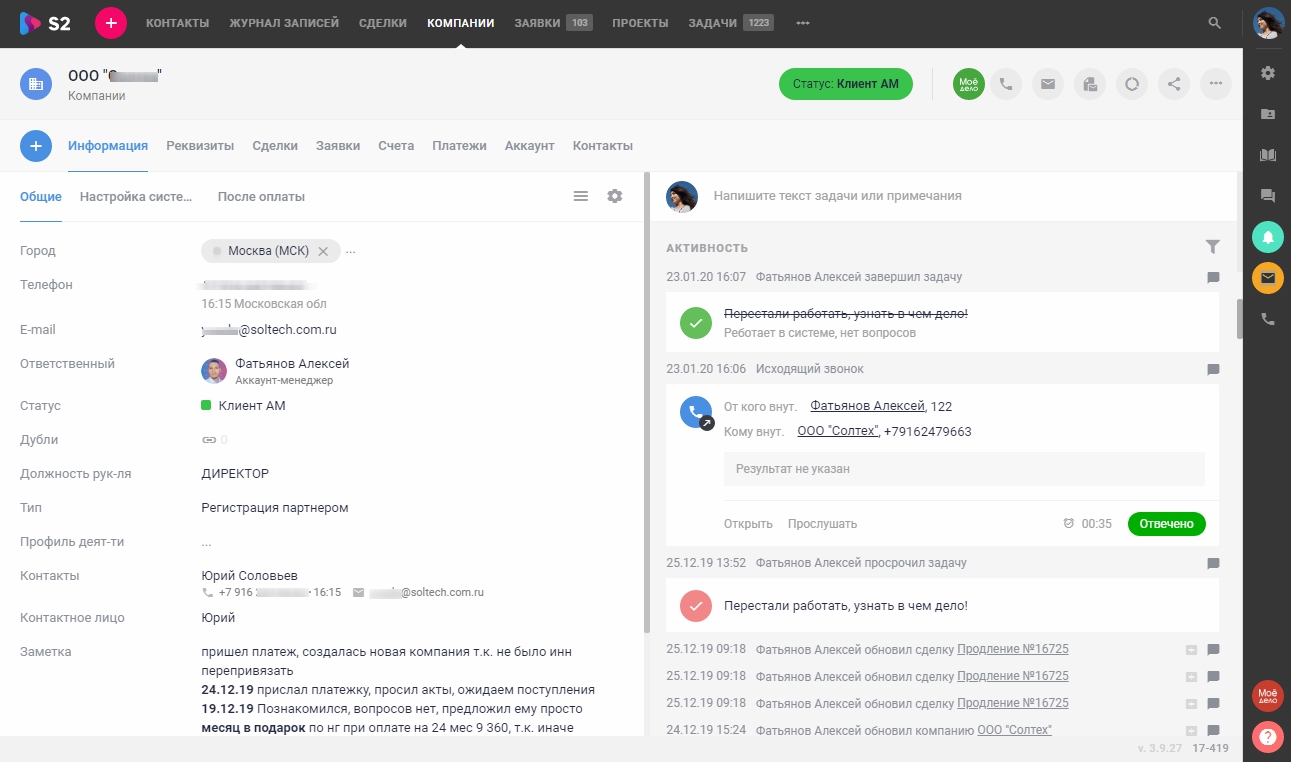Switch to the Реквизиты tab
The height and width of the screenshot is (762, 1291).
tap(200, 145)
